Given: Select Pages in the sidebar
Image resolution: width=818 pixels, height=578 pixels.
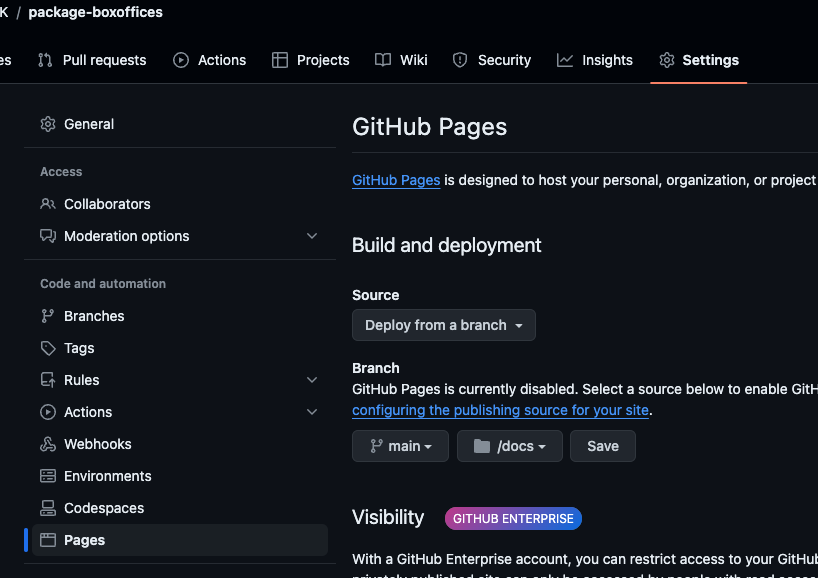Looking at the screenshot, I should point(180,540).
